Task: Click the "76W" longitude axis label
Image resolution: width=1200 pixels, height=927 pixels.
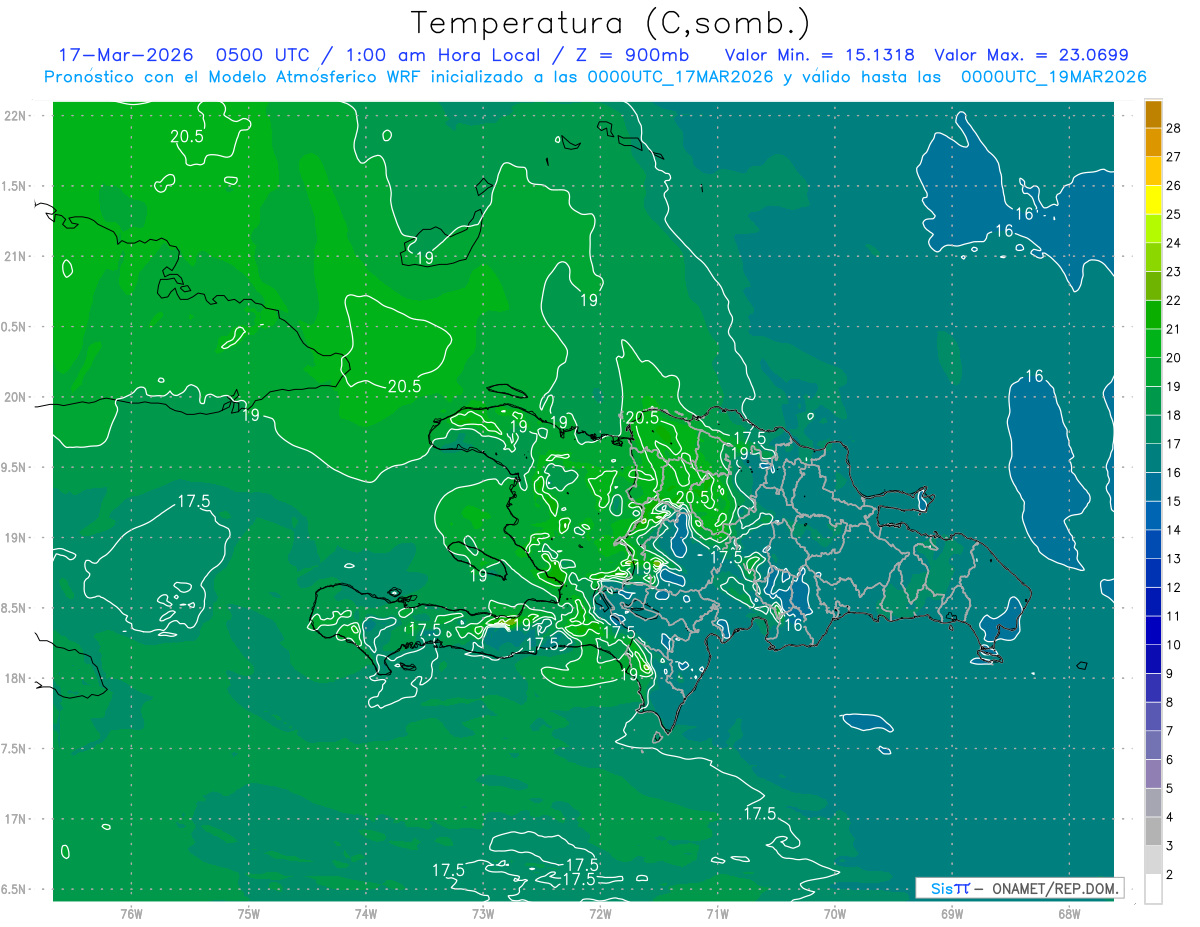Action: point(131,913)
